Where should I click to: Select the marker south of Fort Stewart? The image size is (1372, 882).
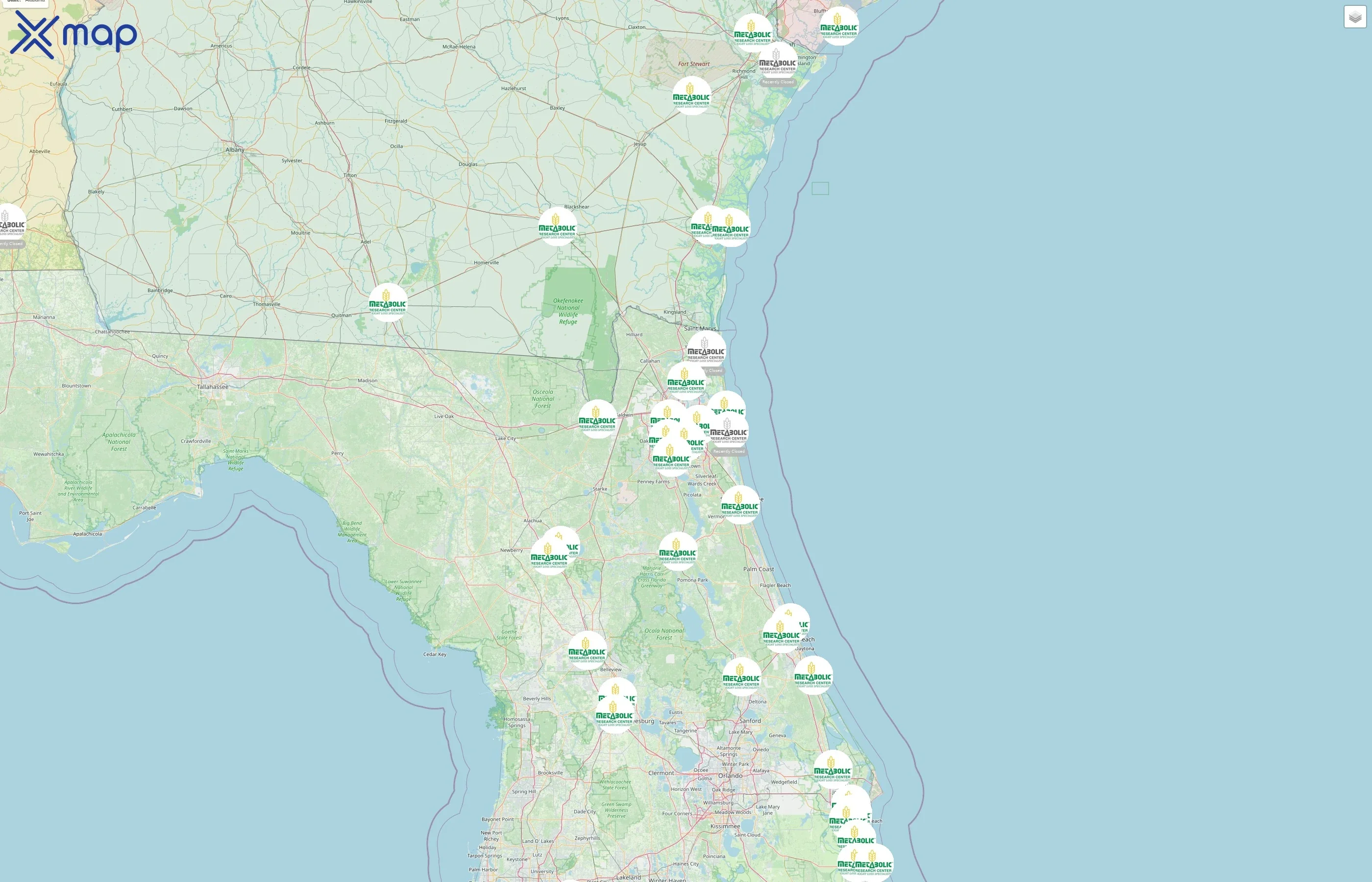point(692,96)
